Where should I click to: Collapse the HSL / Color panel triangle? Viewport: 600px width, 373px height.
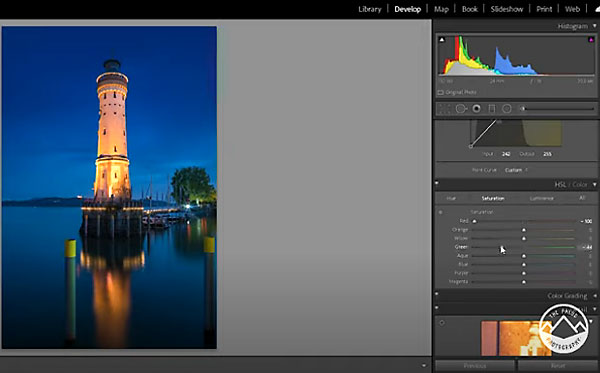click(x=595, y=184)
